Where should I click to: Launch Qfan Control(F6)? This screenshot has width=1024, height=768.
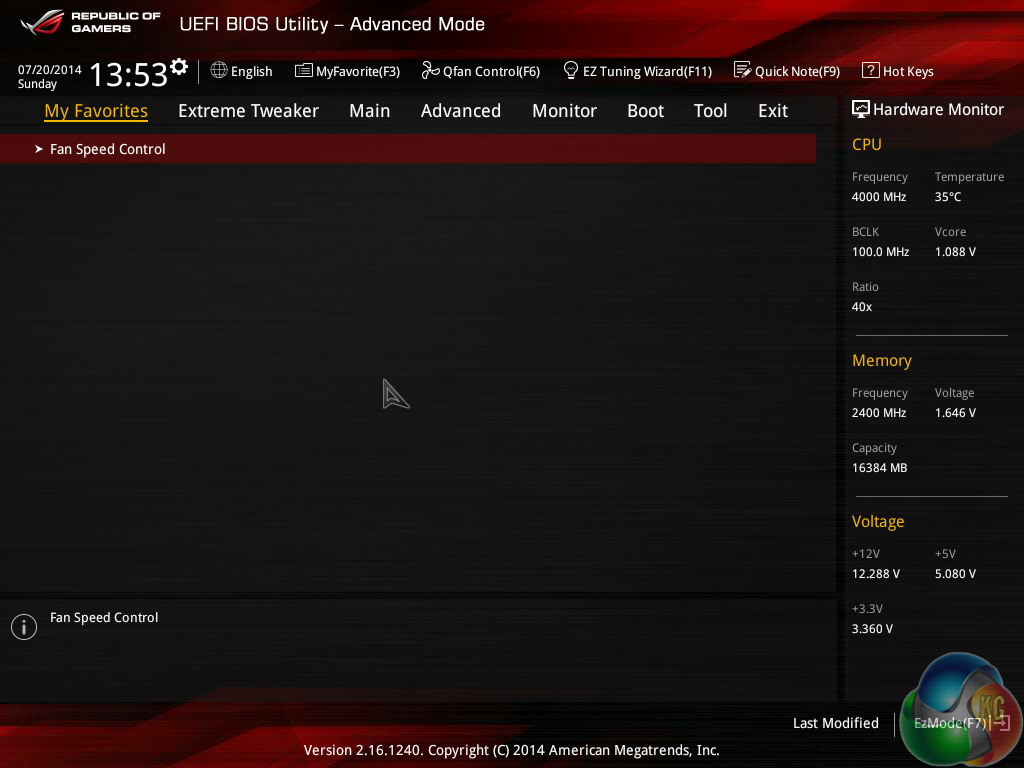coord(491,71)
